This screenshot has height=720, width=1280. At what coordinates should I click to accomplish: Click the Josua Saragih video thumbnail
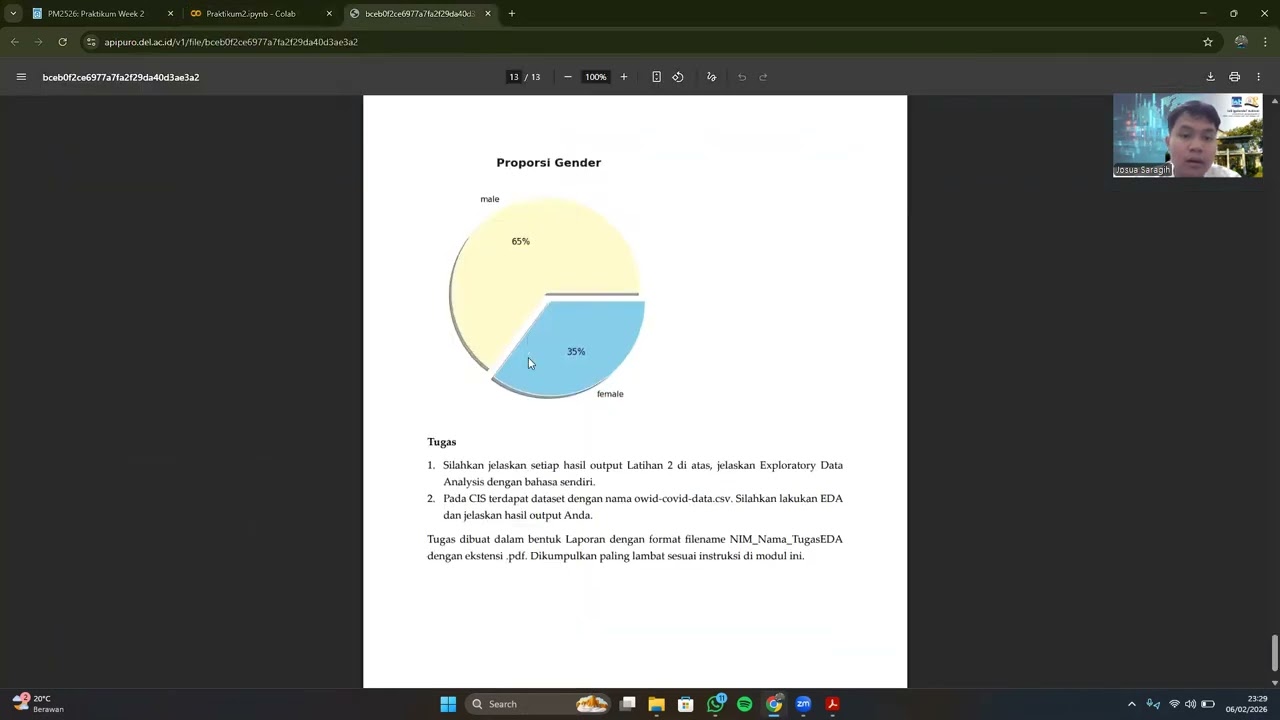[x=1188, y=136]
